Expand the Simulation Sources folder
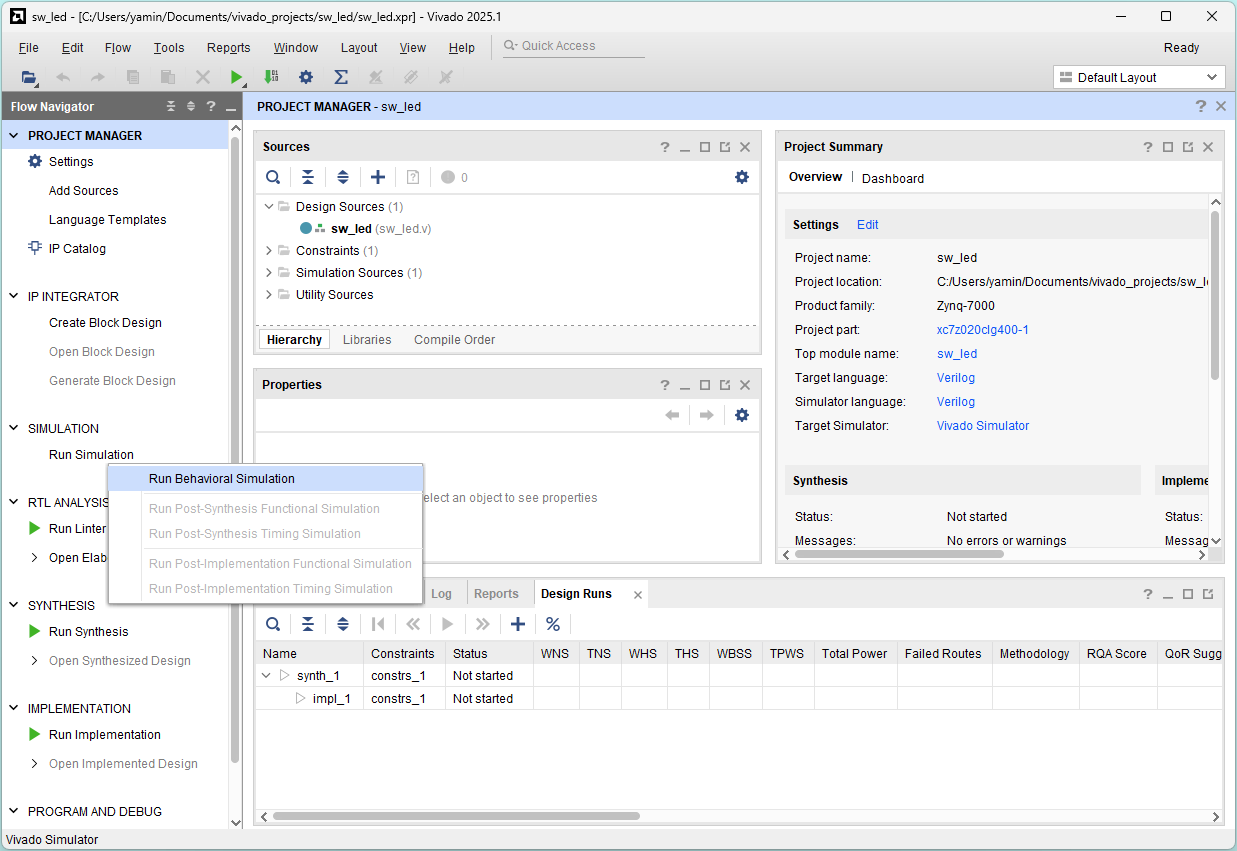This screenshot has width=1237, height=851. [269, 273]
